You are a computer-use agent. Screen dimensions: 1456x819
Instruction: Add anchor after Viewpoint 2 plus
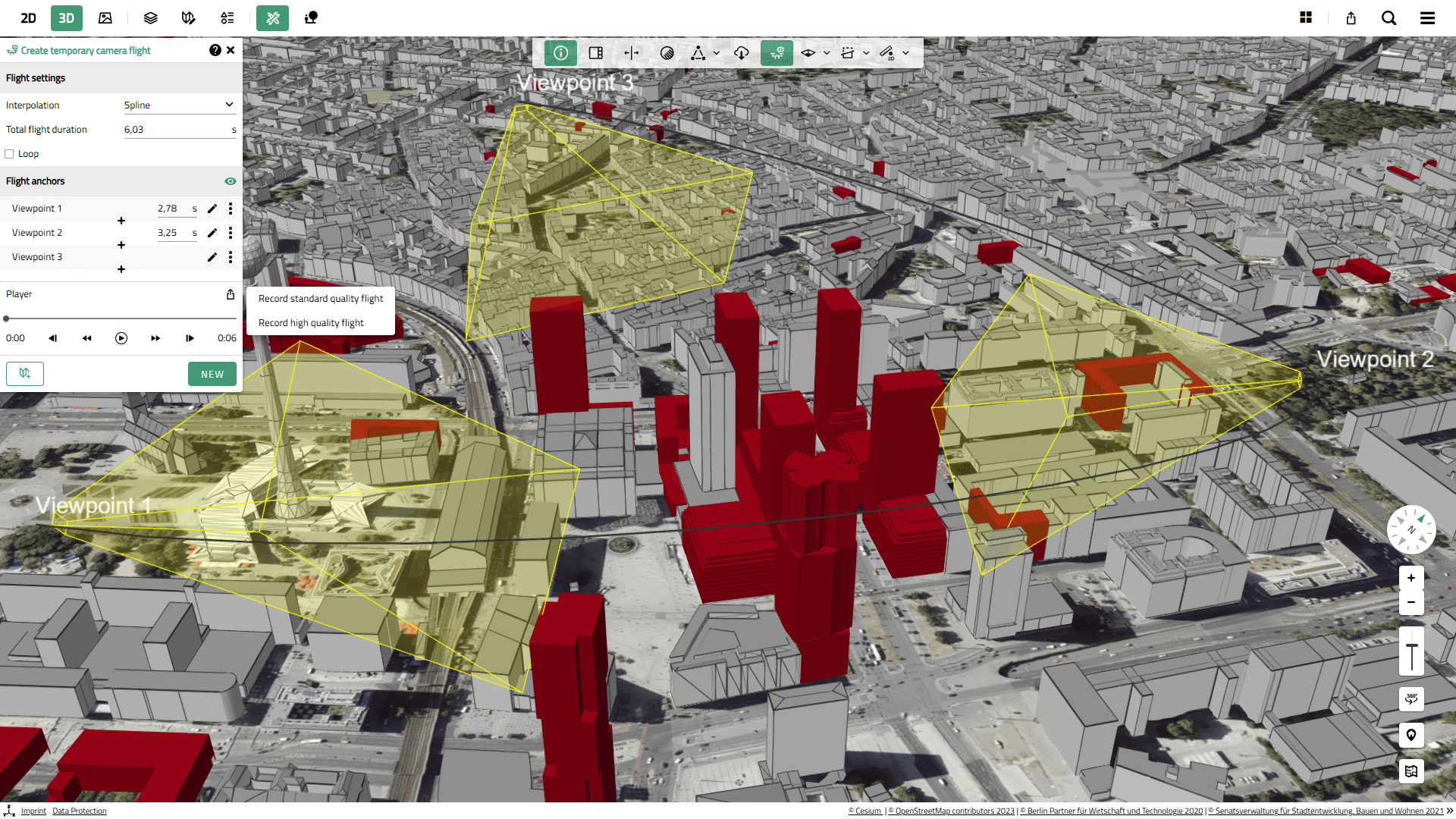tap(121, 245)
